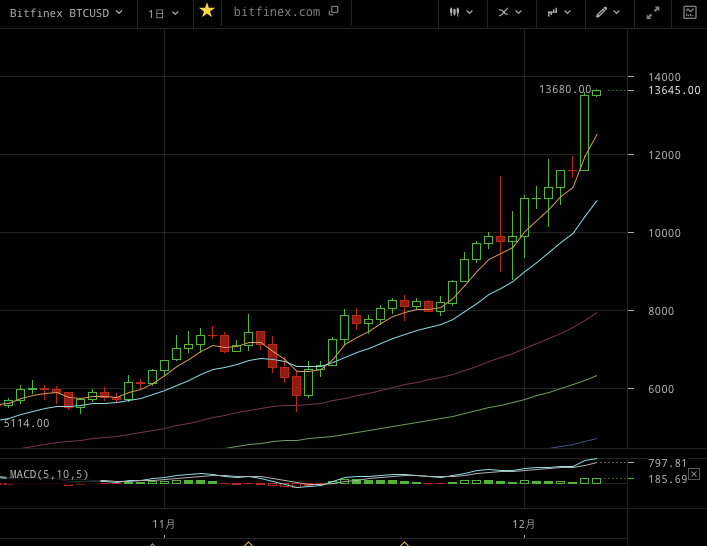This screenshot has height=546, width=707.
Task: Click the 13645.00 current price label
Action: pyautogui.click(x=674, y=90)
